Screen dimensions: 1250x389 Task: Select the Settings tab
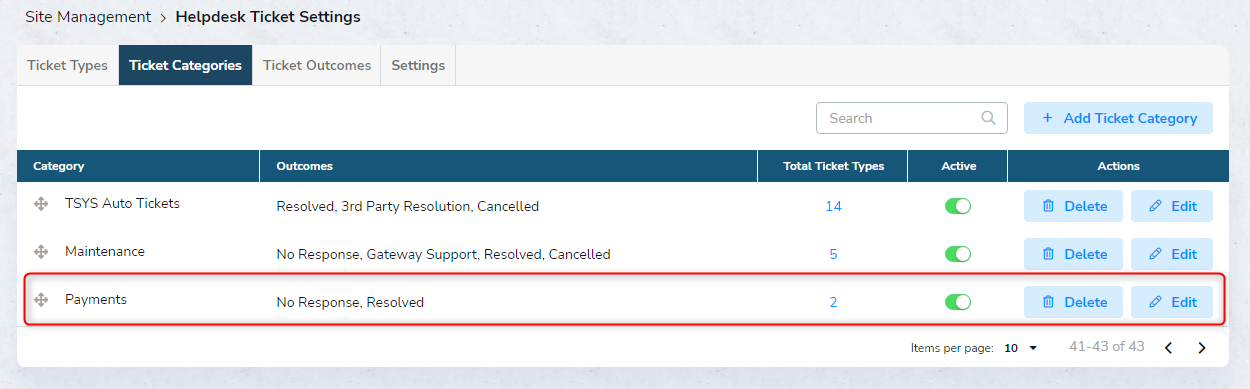coord(418,65)
